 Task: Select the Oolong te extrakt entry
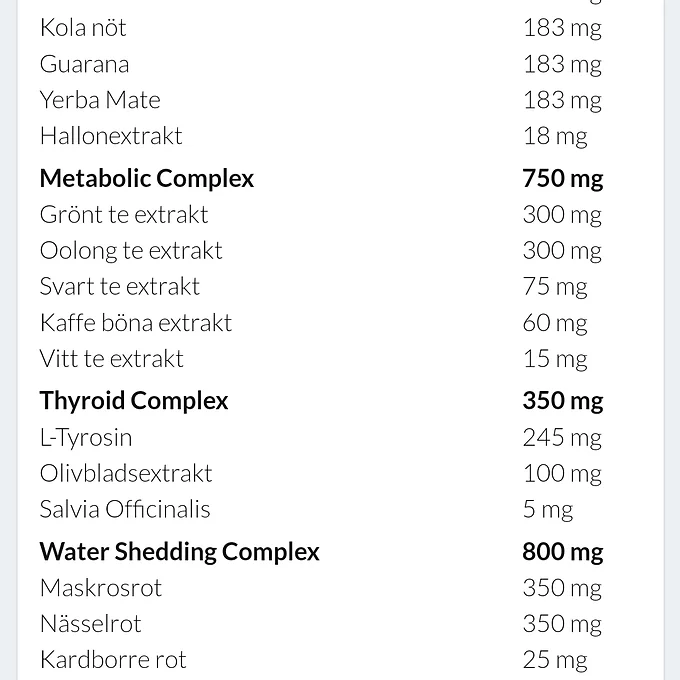click(131, 250)
